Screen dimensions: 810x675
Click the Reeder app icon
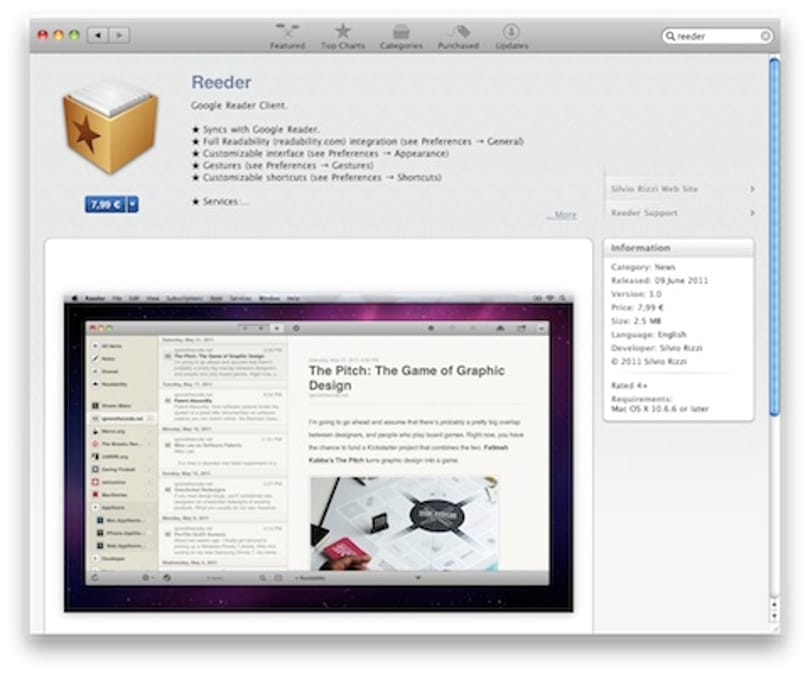pos(111,129)
